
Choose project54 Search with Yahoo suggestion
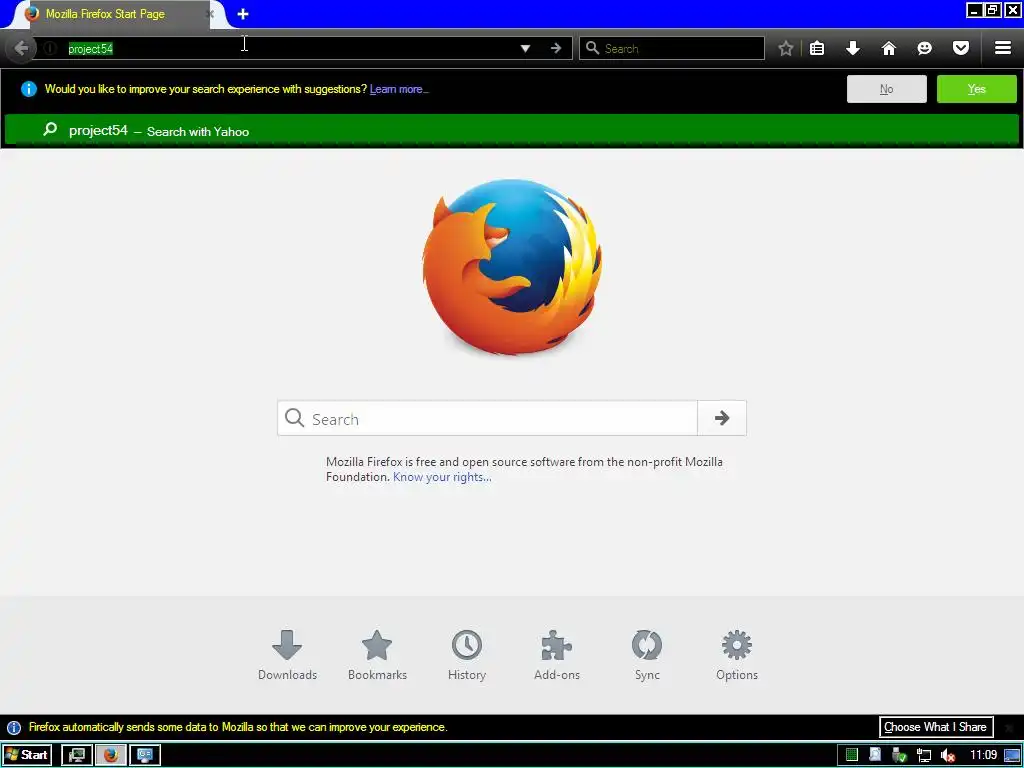[512, 130]
